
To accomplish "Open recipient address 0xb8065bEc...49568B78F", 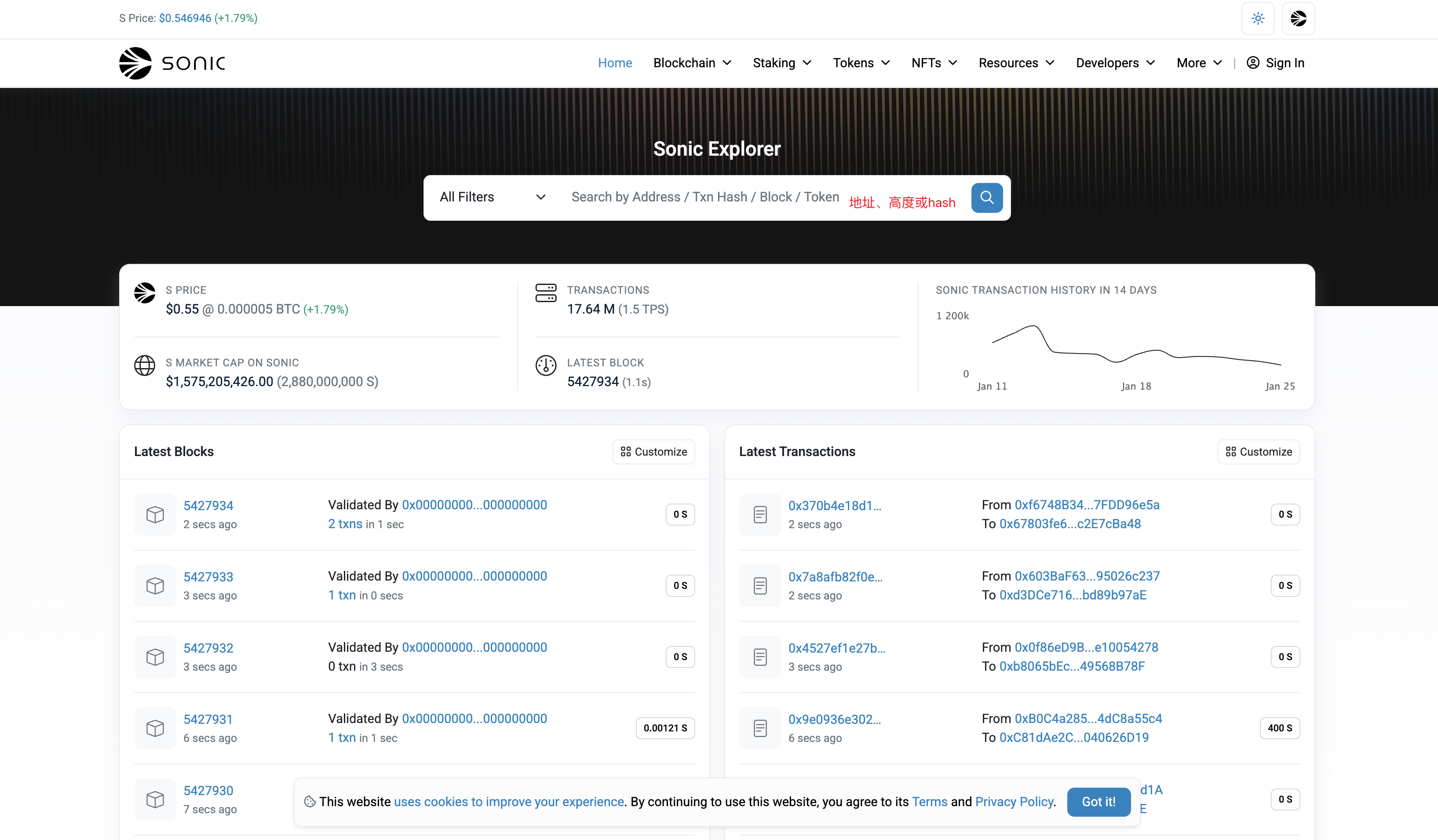I will (x=1072, y=667).
